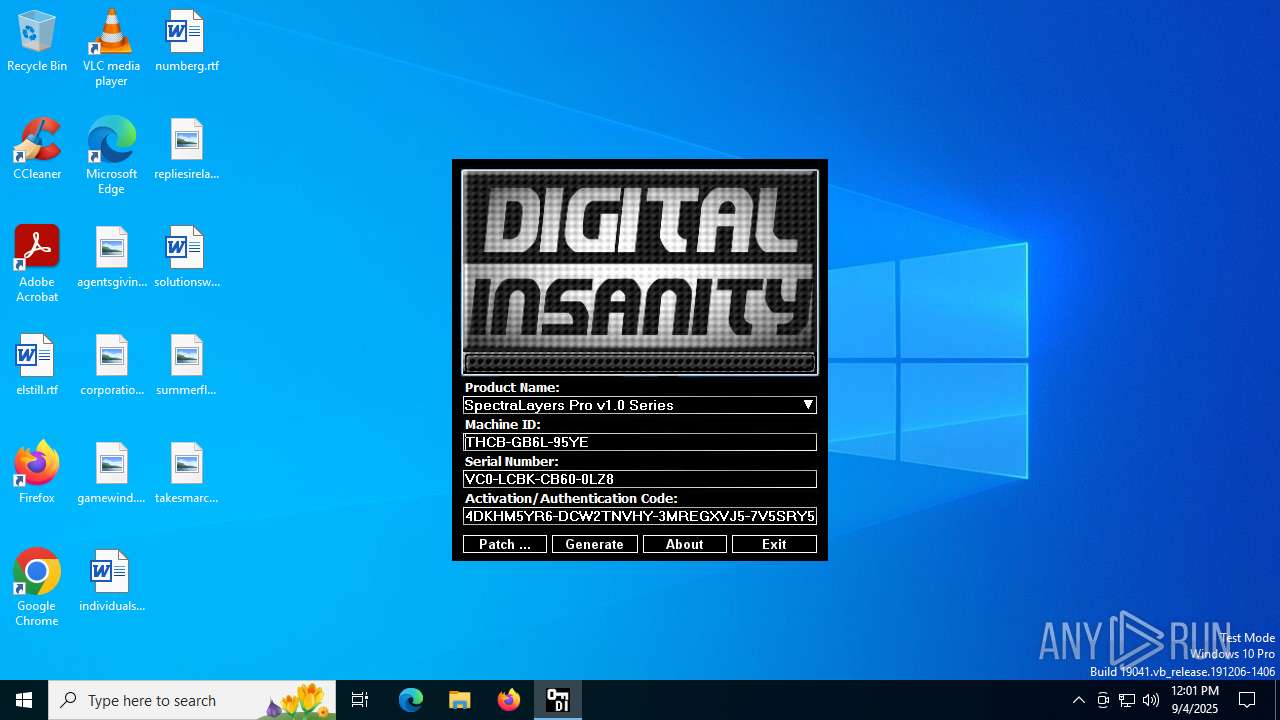Show hidden system tray icons chevron

[x=1079, y=700]
